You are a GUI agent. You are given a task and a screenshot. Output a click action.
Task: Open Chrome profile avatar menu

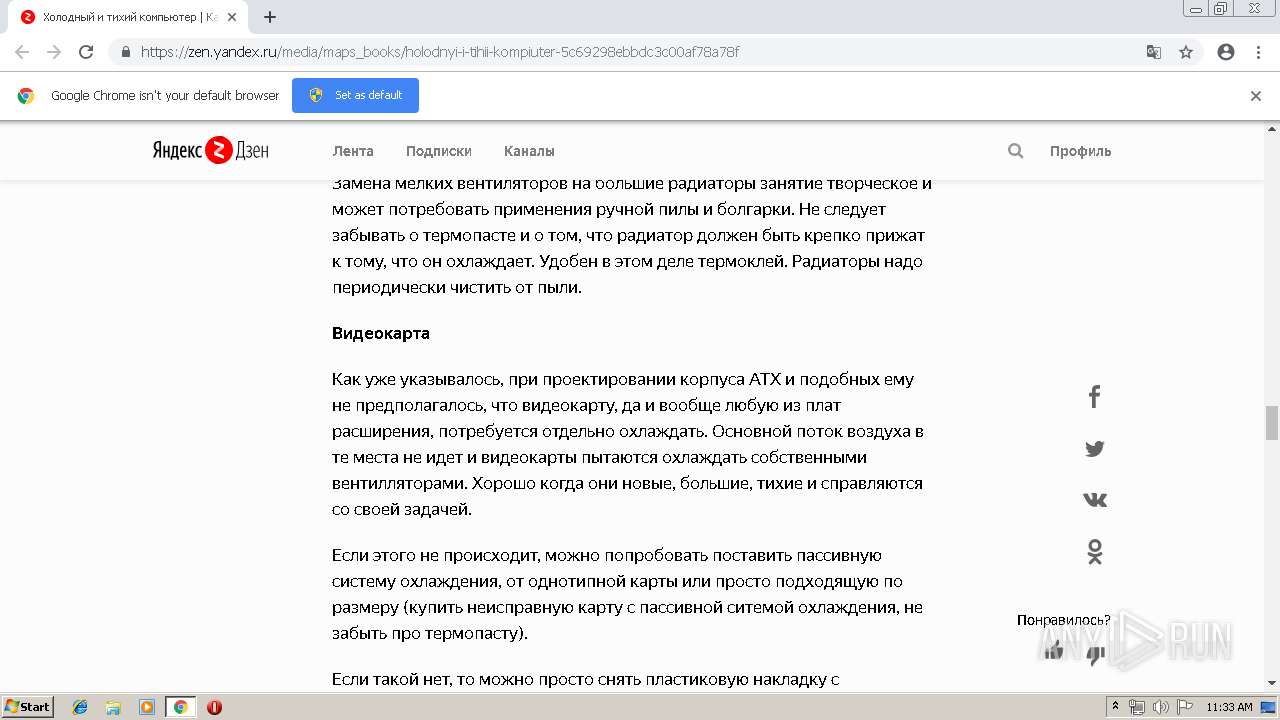[x=1226, y=52]
